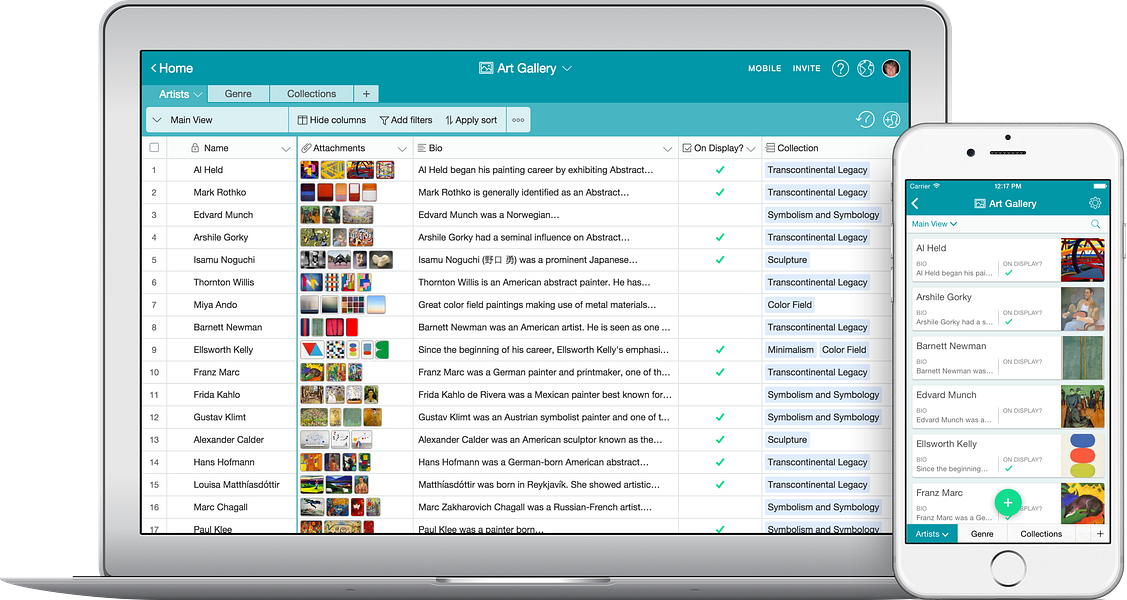Open Color Field collection tag for Miya Ando
The width and height of the screenshot is (1127, 600).
click(x=789, y=305)
